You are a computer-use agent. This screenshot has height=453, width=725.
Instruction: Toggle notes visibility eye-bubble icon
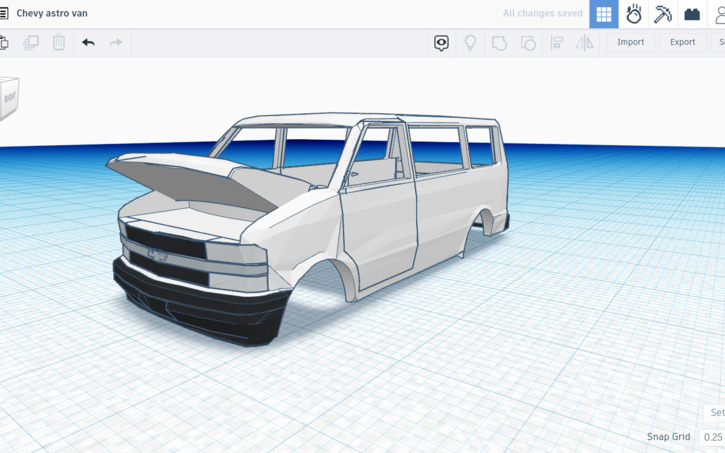pos(441,43)
